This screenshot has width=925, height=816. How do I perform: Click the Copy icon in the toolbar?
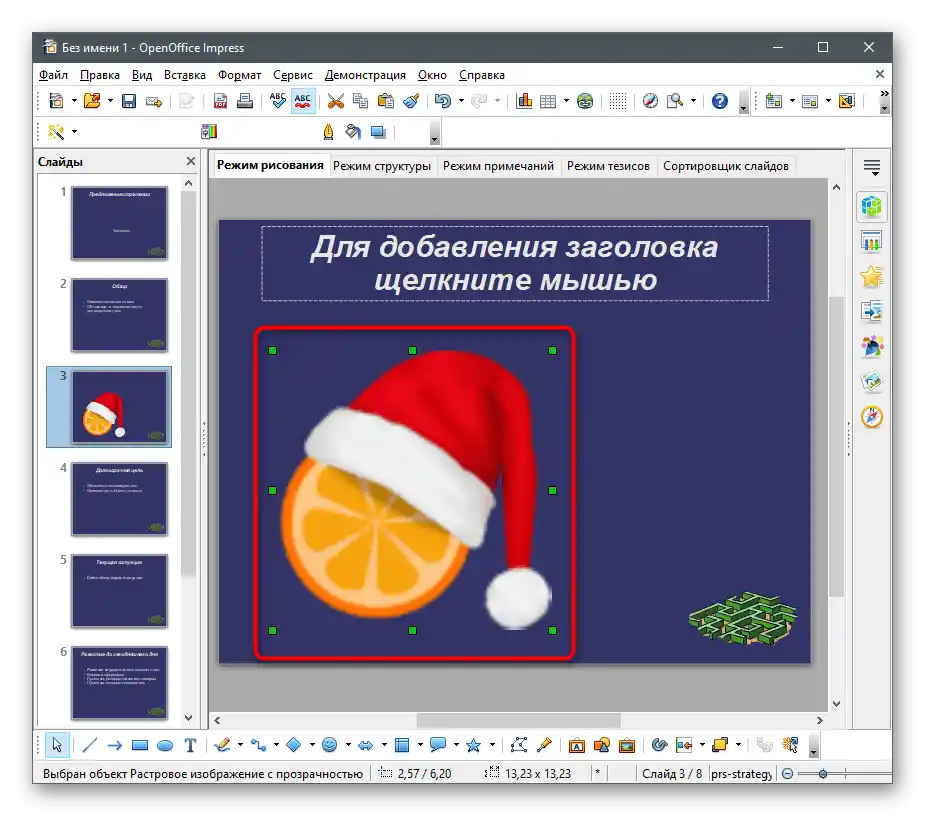pos(360,101)
